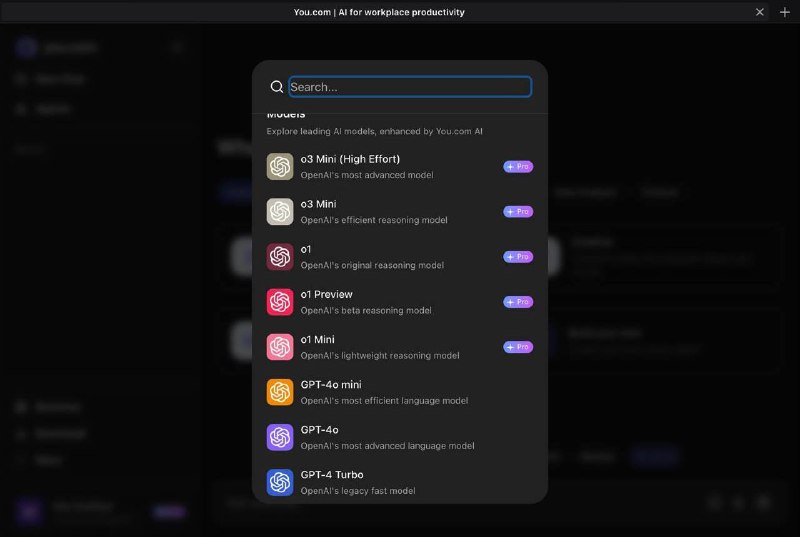Close the You.com browser tab
The width and height of the screenshot is (800, 537).
click(x=760, y=12)
